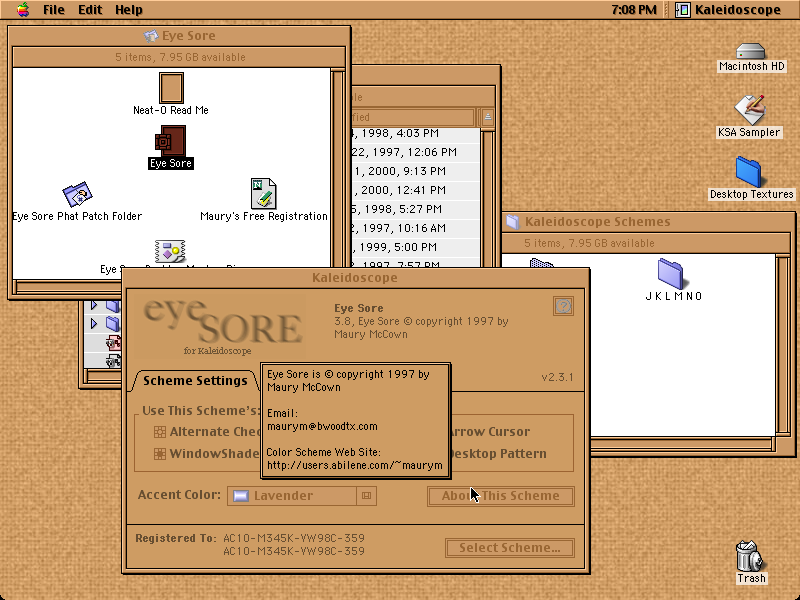Screen dimensions: 800x600
Task: Click '5 items, 7.95 GB available' in Kaleidoscope Schemes
Action: (589, 243)
